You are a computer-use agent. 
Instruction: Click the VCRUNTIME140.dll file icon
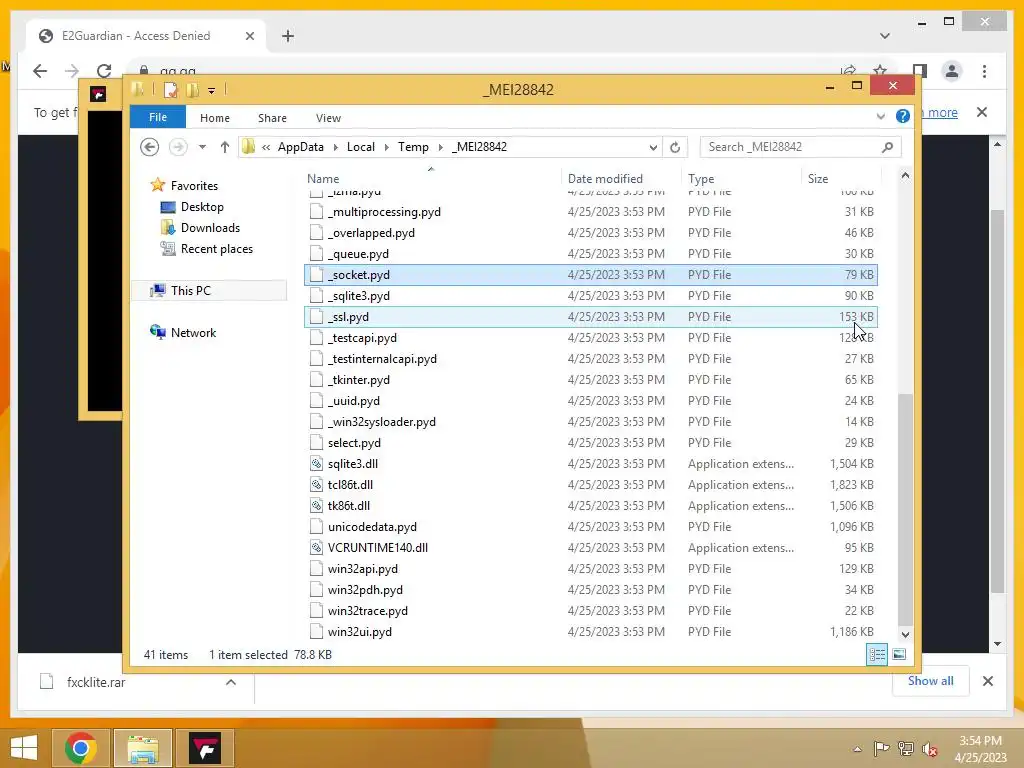pyautogui.click(x=316, y=548)
